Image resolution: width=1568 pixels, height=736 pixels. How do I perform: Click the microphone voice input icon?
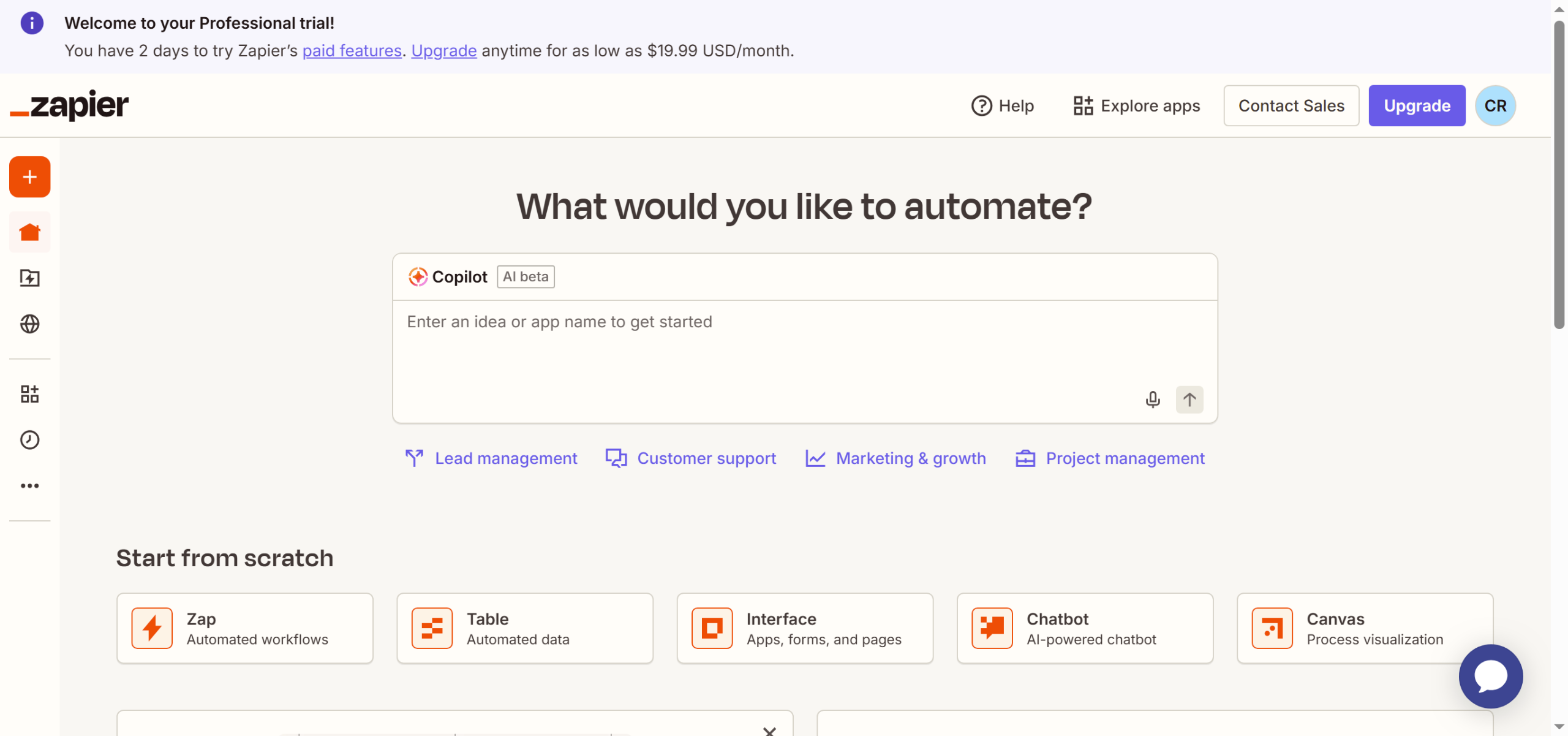[x=1153, y=400]
